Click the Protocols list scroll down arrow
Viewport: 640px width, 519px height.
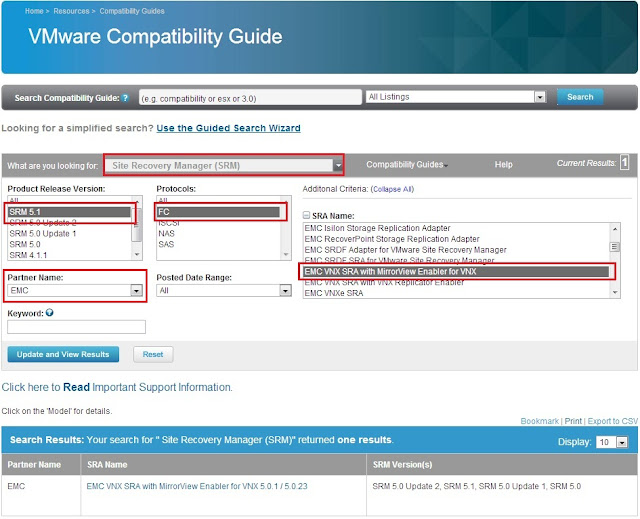[x=286, y=255]
